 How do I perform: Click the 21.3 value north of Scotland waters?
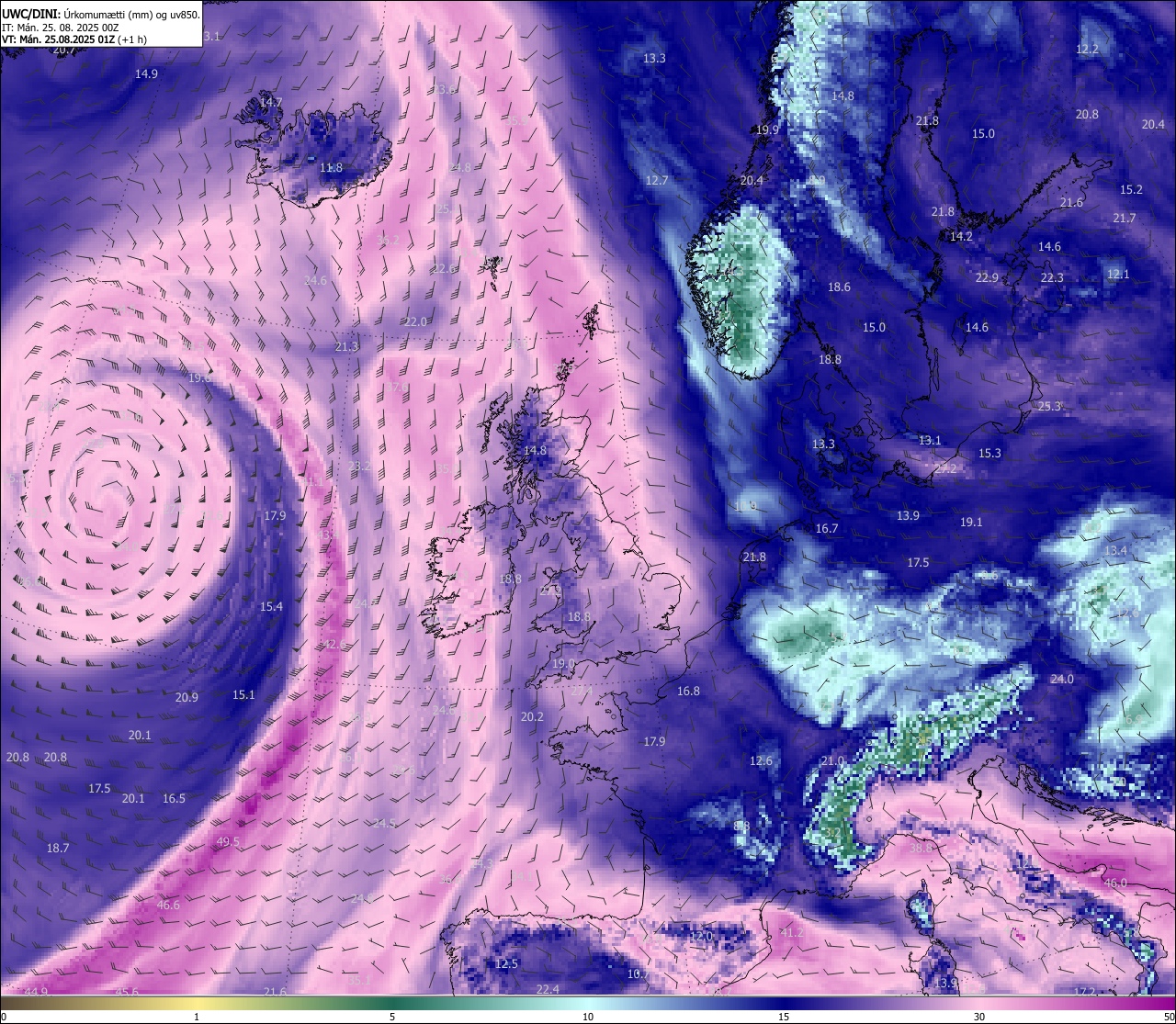[346, 347]
